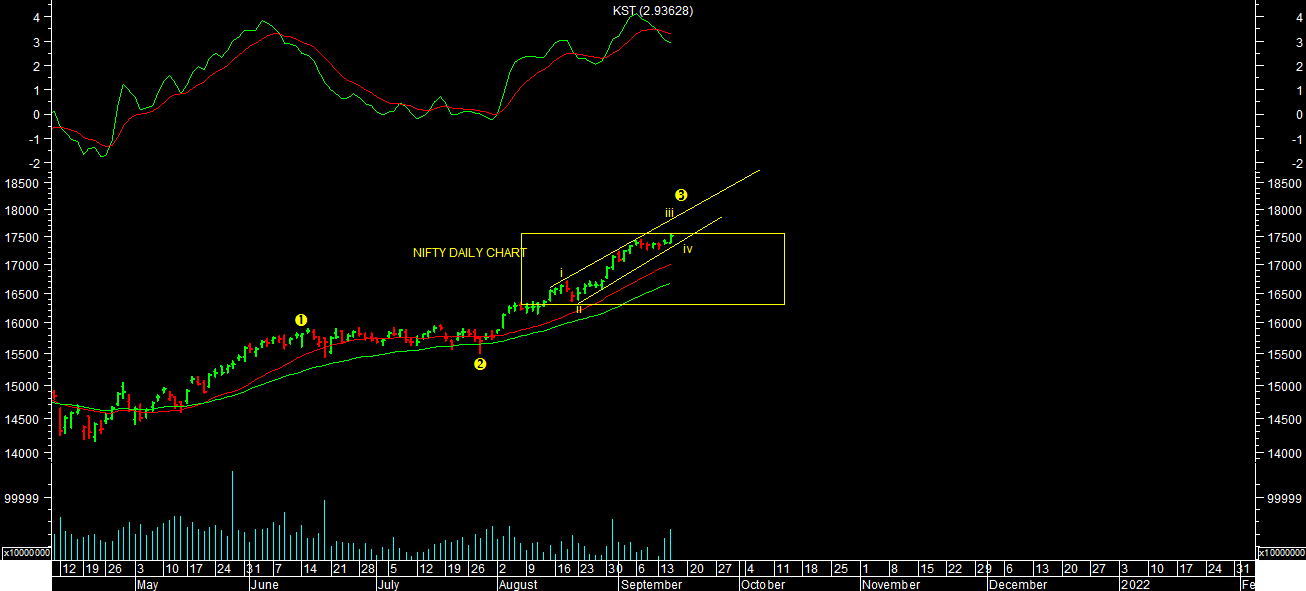Click the September month label on time axis
Image resolution: width=1306 pixels, height=591 pixels.
pyautogui.click(x=650, y=584)
